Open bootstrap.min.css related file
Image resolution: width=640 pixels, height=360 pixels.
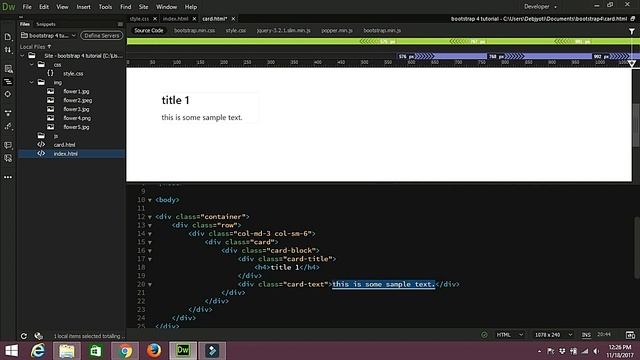coord(194,31)
